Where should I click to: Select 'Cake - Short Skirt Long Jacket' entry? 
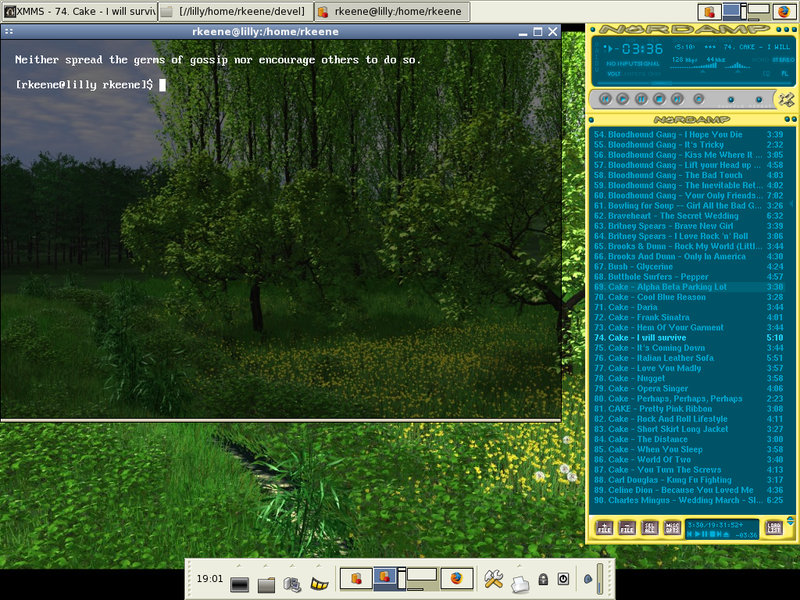[x=688, y=429]
